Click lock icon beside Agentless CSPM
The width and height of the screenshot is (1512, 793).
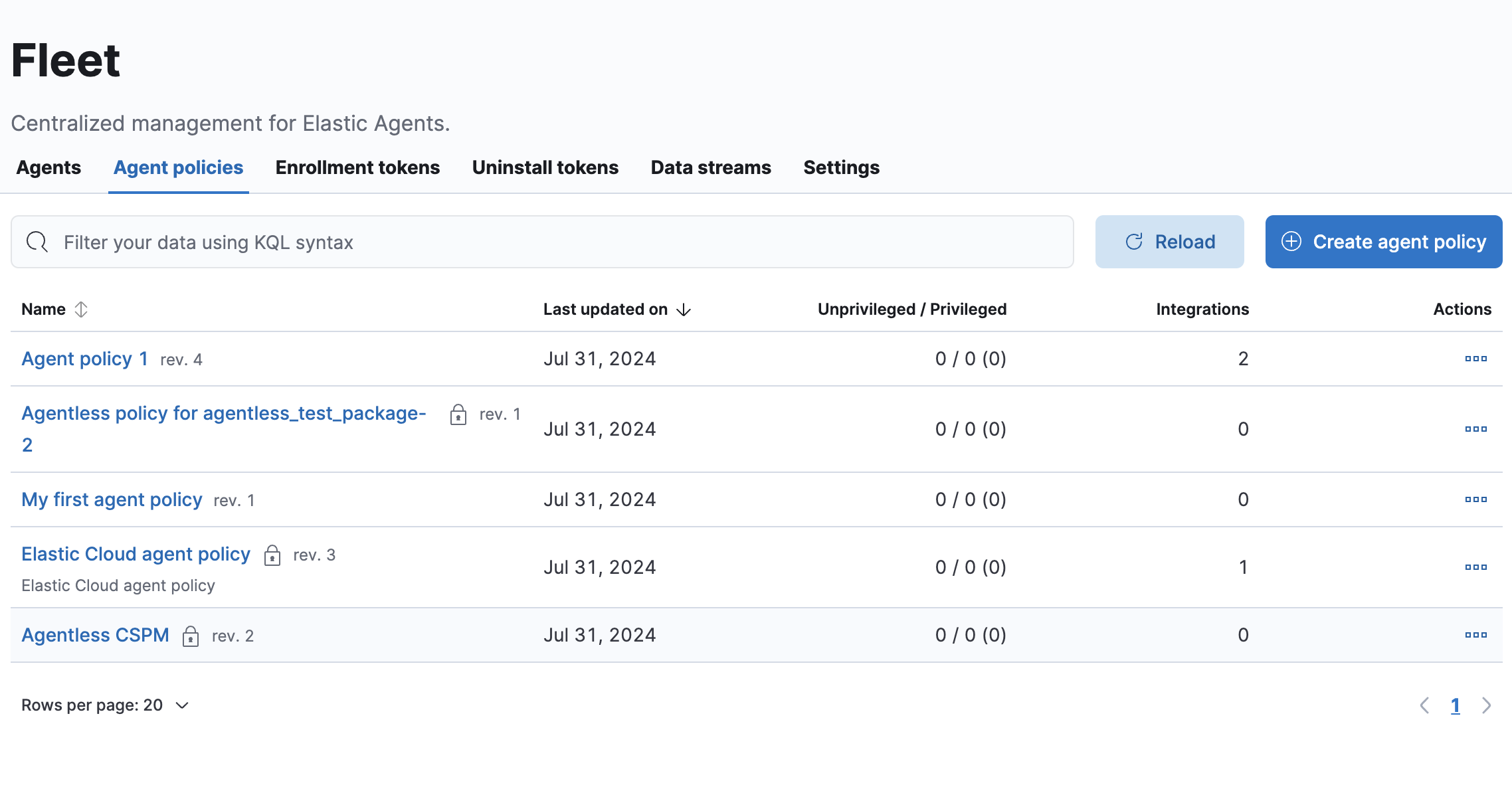[191, 636]
